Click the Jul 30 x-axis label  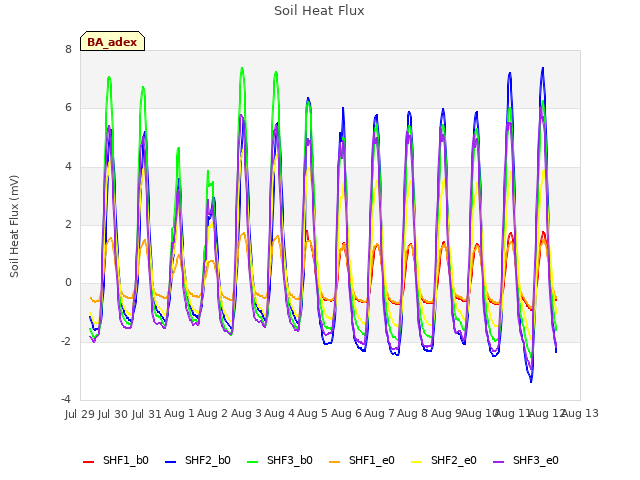[x=113, y=414]
